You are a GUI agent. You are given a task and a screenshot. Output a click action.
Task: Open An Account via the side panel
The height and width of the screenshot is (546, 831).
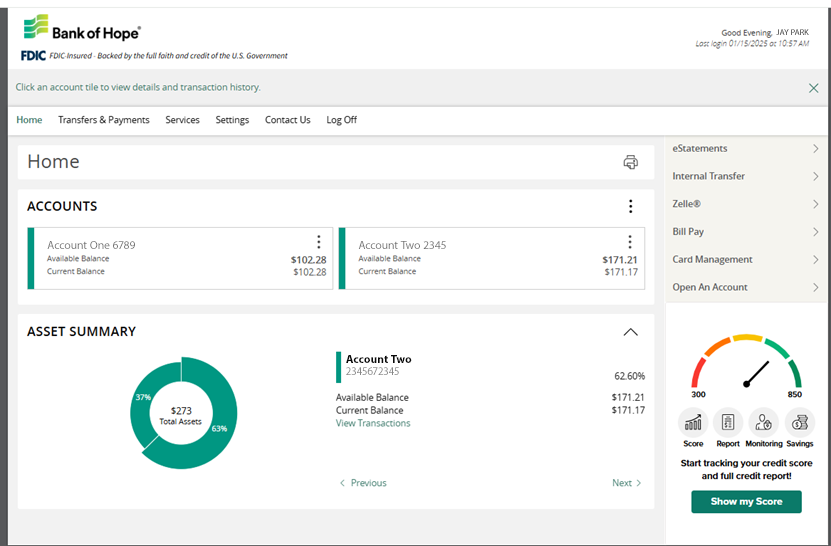[746, 287]
